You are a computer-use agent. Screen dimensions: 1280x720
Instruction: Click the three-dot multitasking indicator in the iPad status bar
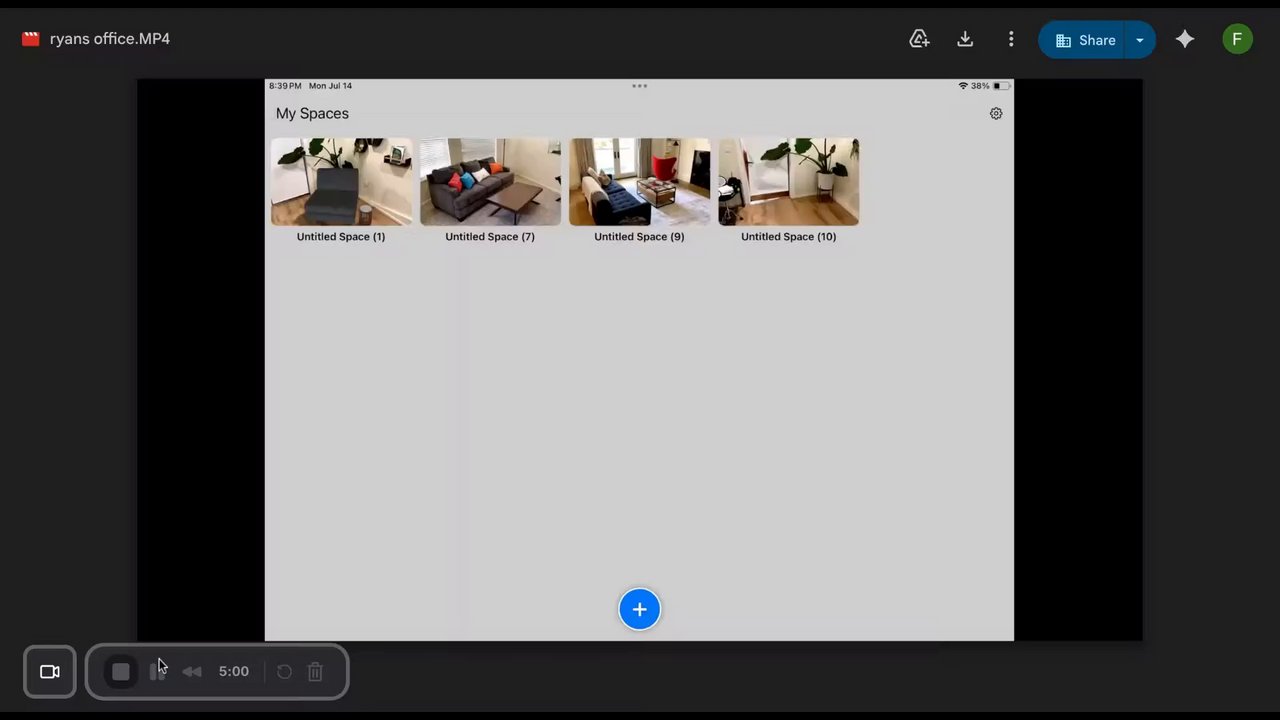point(639,86)
